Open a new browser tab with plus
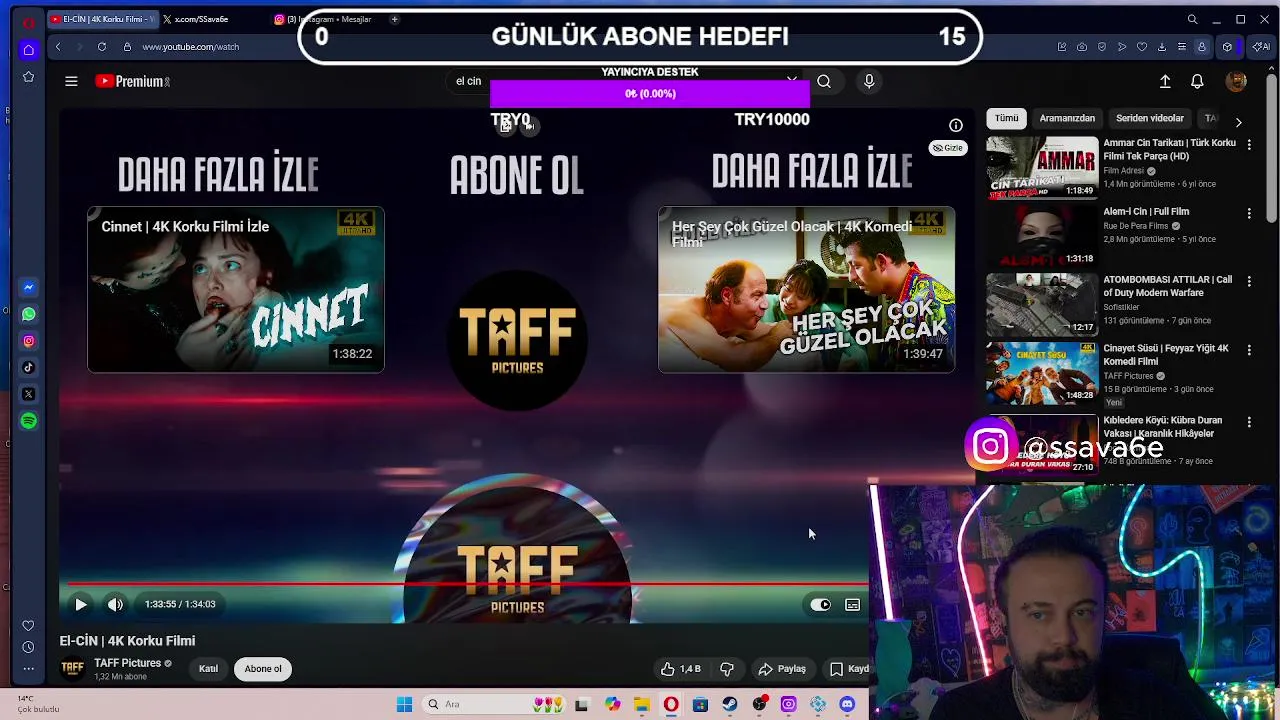1280x720 pixels. pos(394,19)
